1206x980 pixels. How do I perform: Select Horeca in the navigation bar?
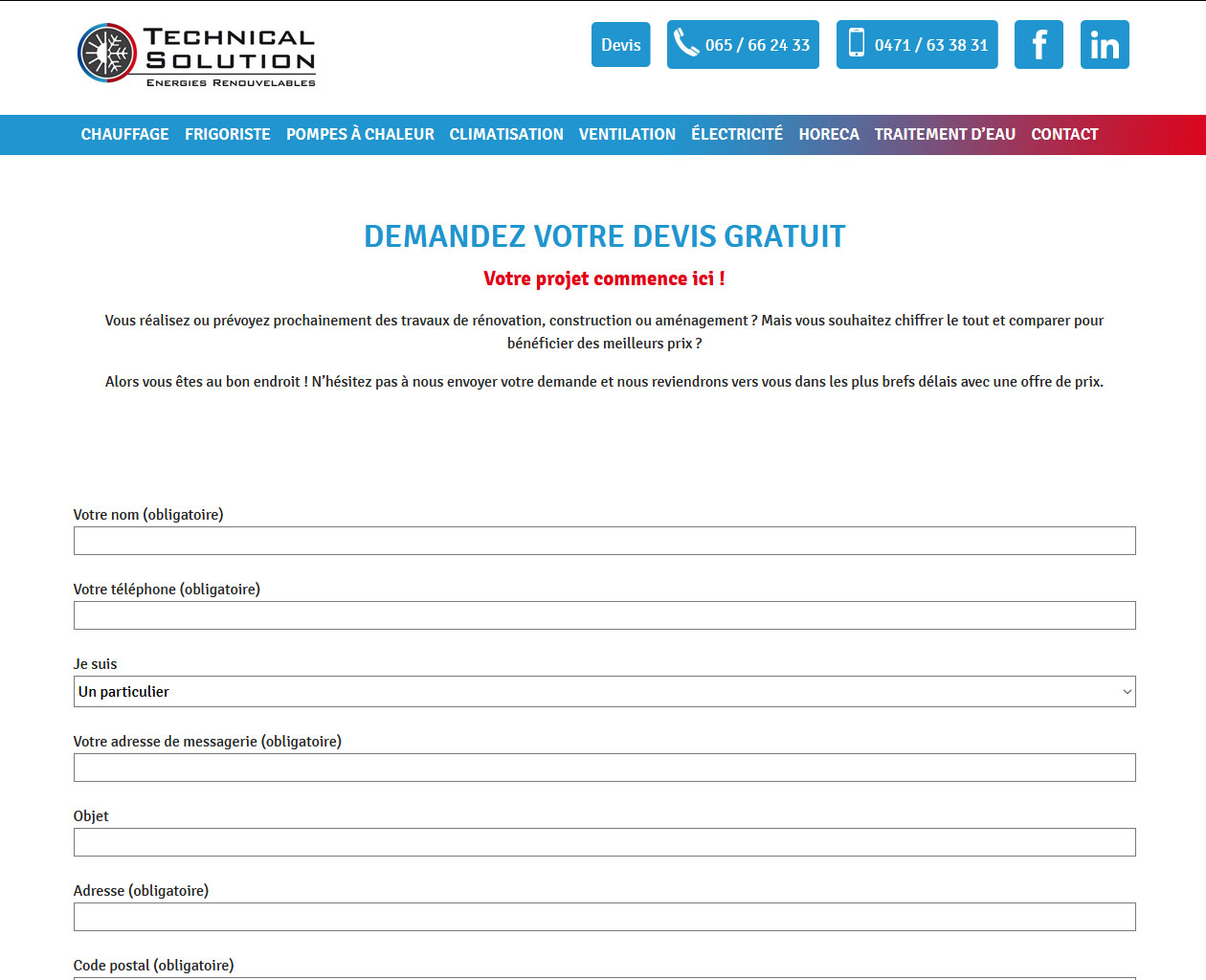[x=829, y=135]
